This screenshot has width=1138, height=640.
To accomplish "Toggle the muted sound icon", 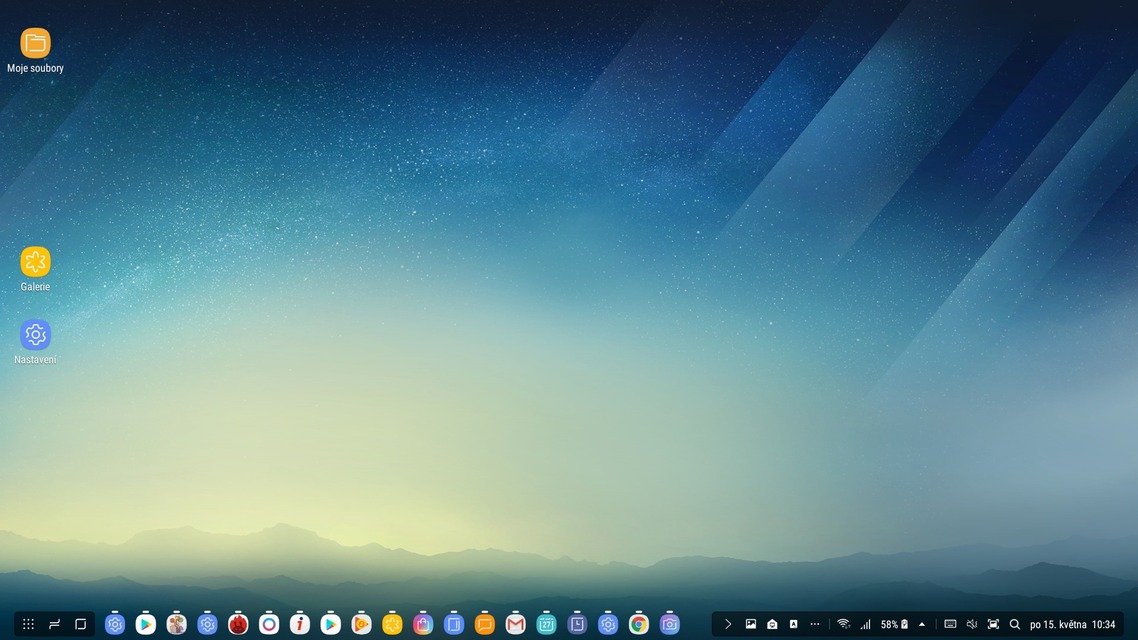I will (971, 624).
